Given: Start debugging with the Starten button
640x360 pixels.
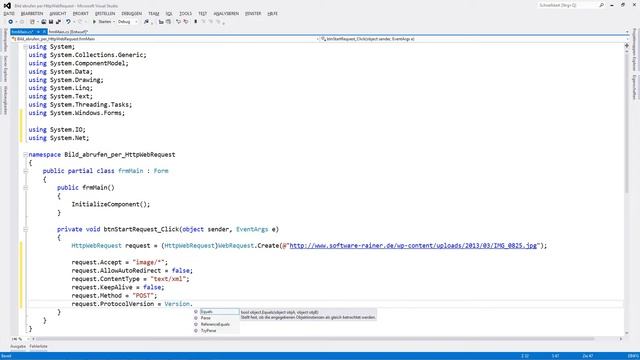Looking at the screenshot, I should point(102,22).
